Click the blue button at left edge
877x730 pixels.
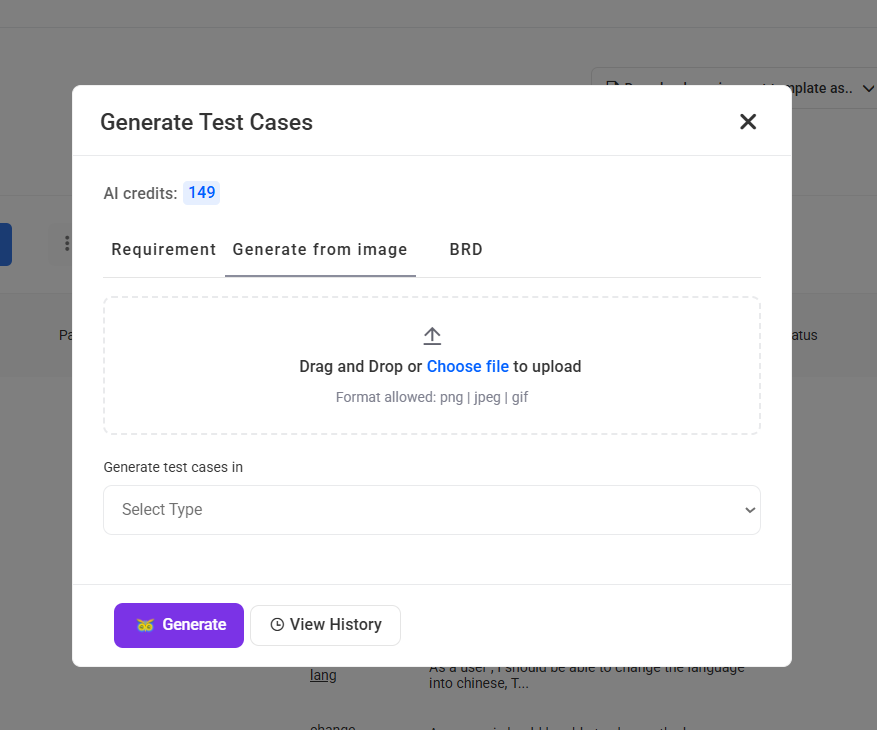tap(5, 244)
